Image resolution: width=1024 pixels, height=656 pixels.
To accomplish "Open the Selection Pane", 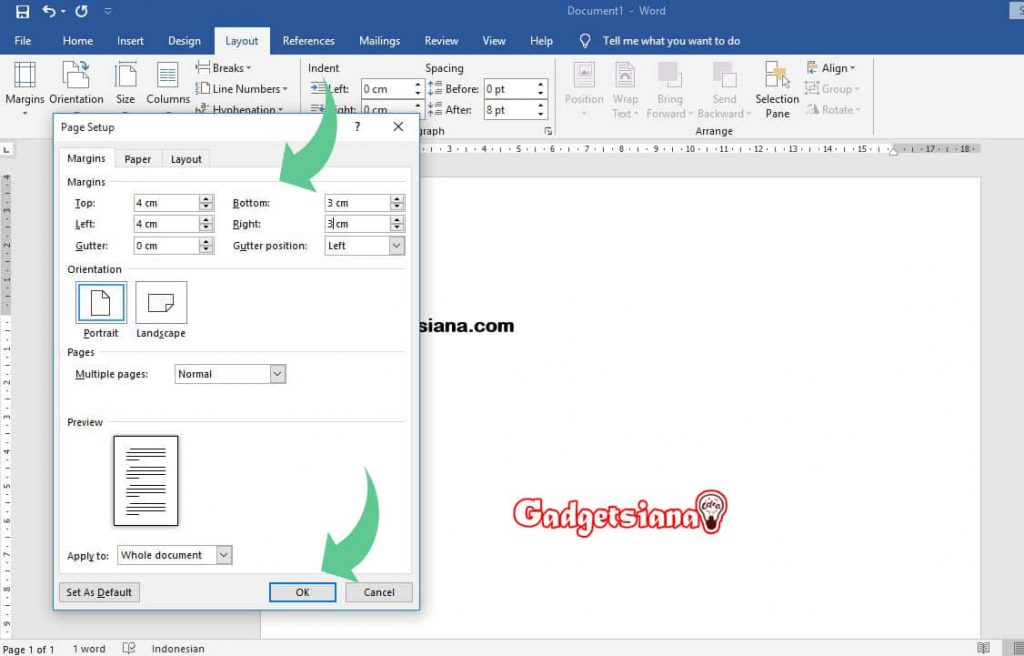I will click(x=777, y=88).
